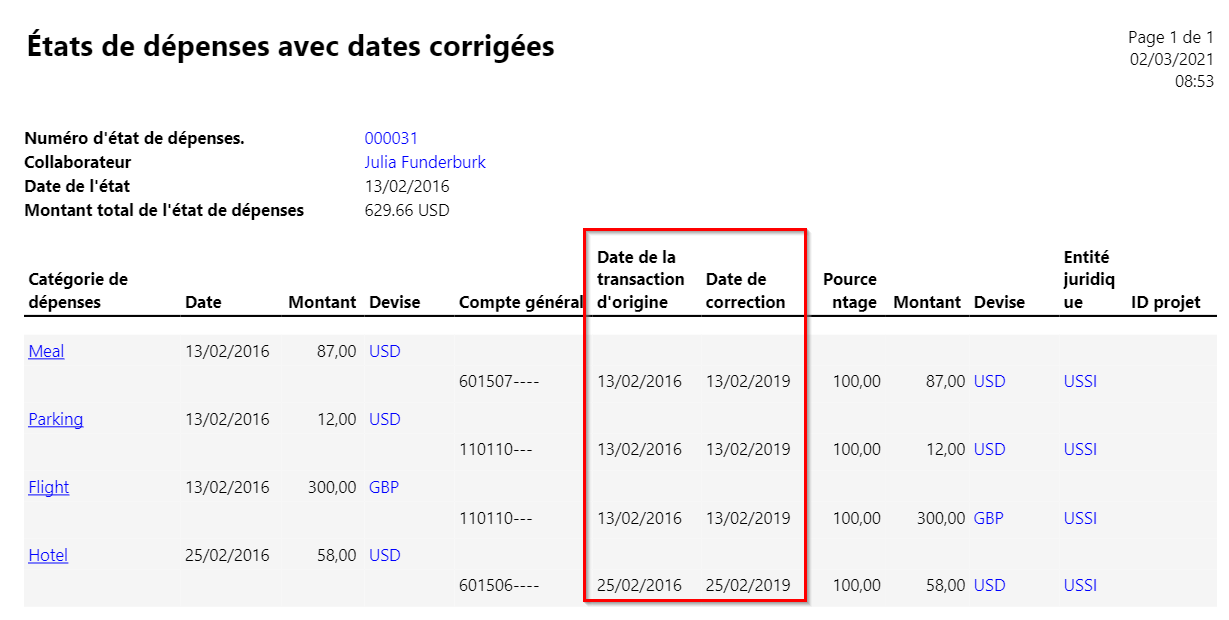Open the Julia Funderburk employee link

(x=425, y=162)
